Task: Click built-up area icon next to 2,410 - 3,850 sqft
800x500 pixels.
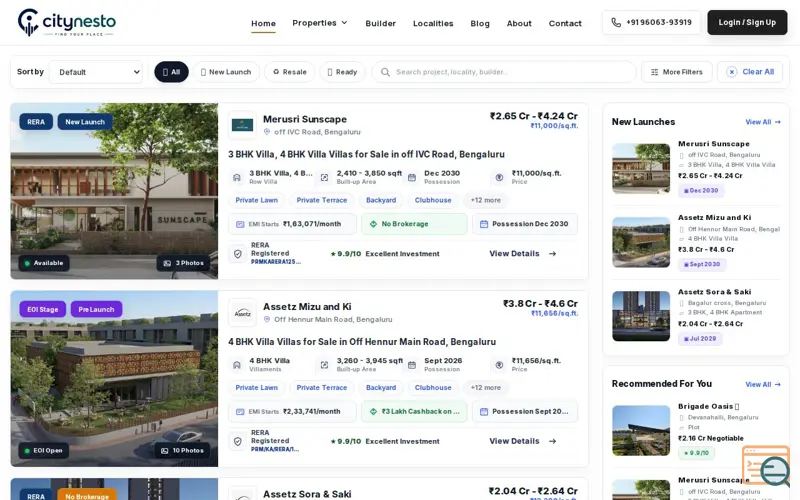Action: (x=324, y=178)
